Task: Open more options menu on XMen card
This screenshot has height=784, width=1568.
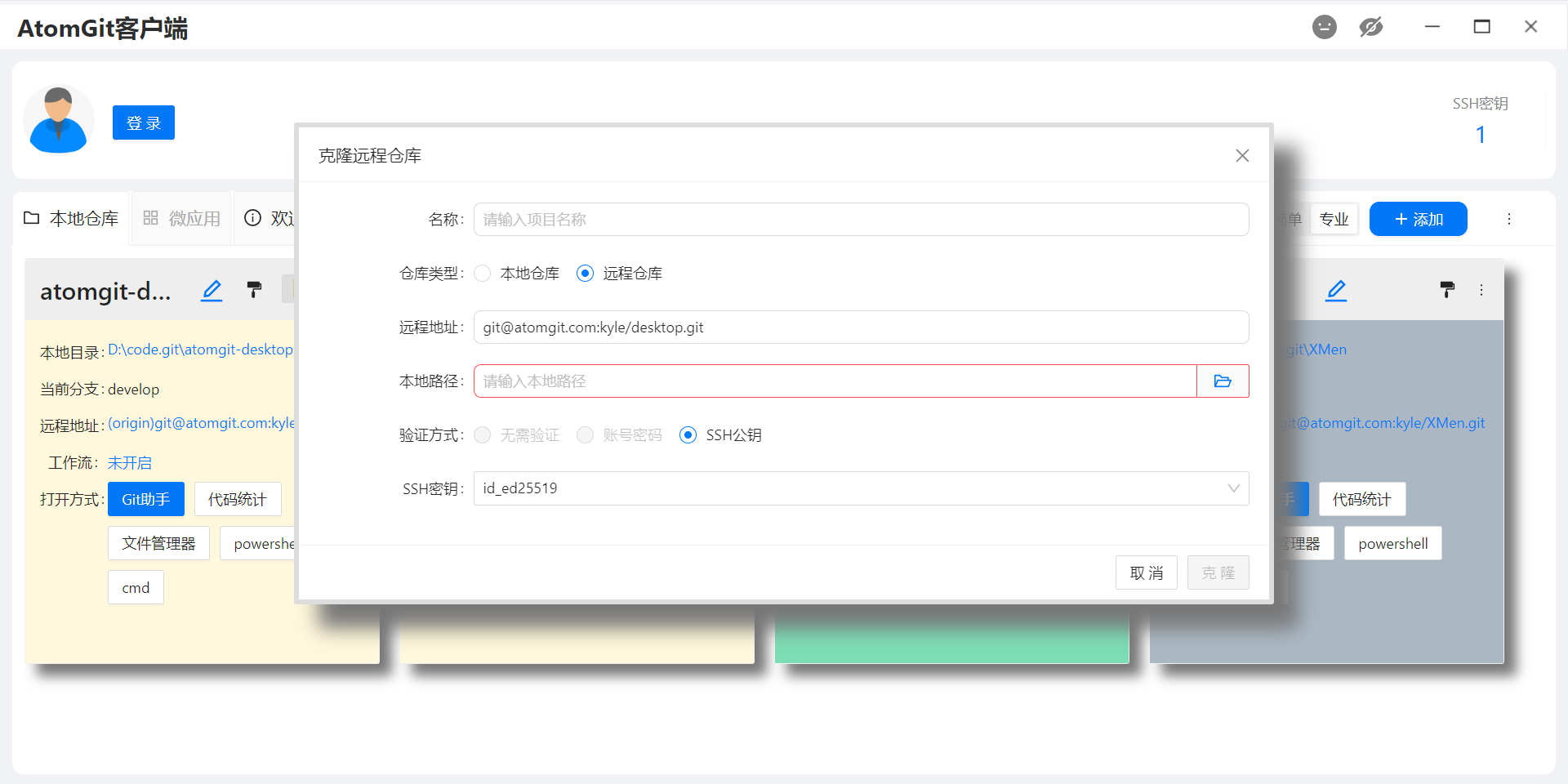Action: tap(1481, 290)
